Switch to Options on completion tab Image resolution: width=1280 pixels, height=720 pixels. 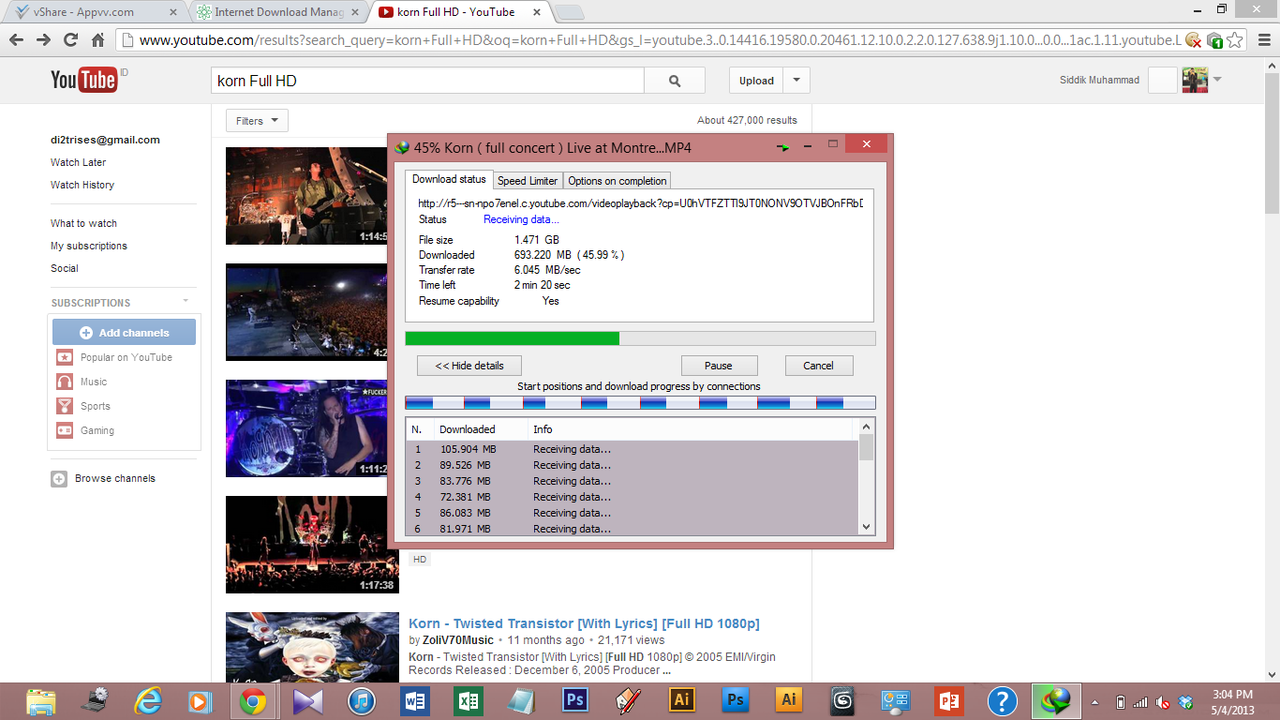coord(617,181)
